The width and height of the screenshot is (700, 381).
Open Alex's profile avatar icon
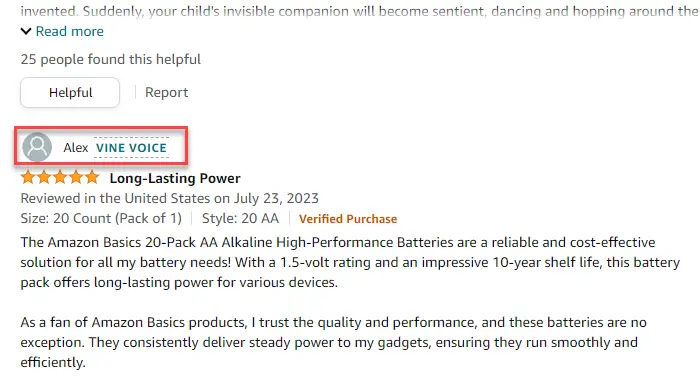click(x=37, y=147)
